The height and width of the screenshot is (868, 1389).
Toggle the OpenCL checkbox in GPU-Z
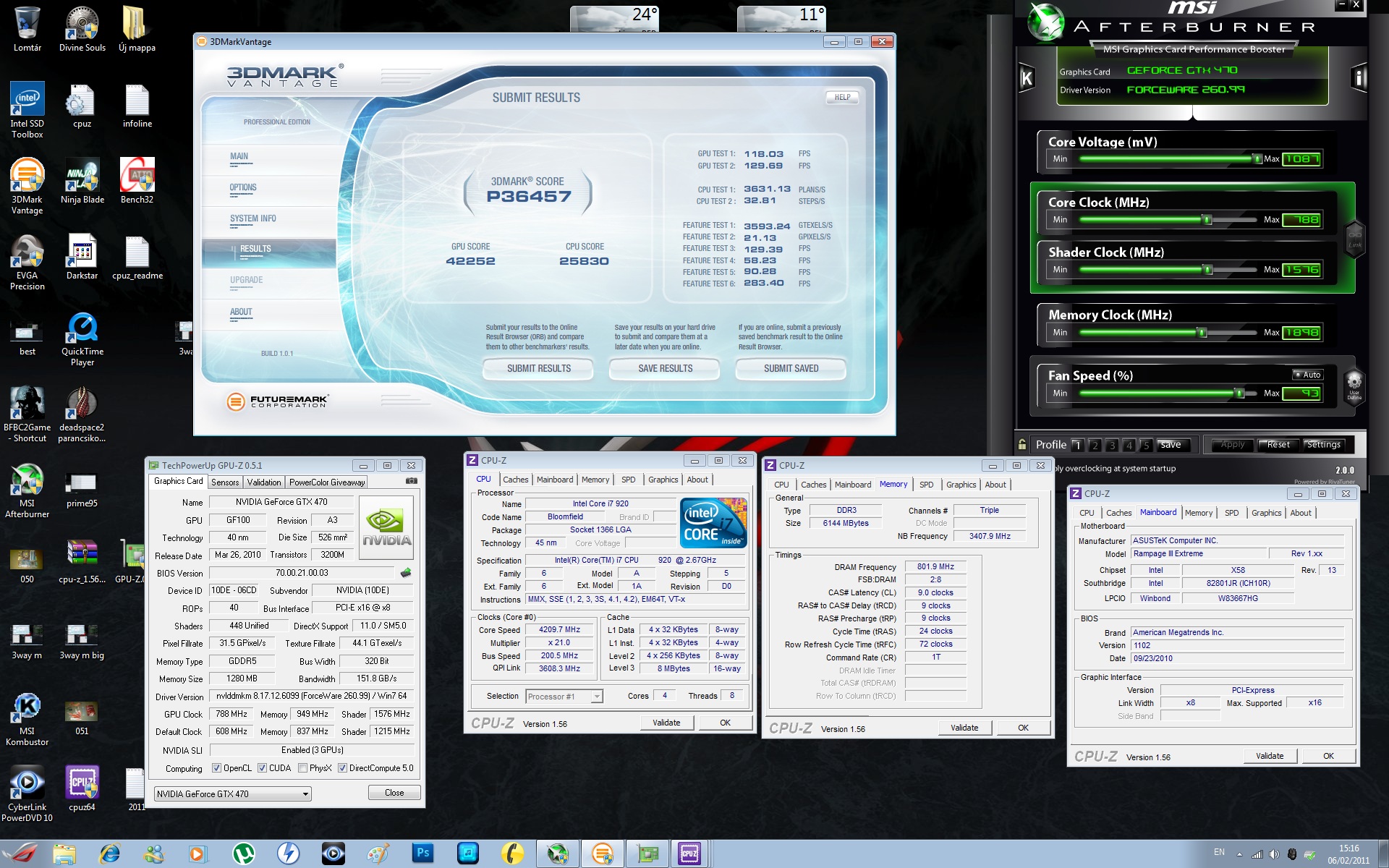click(216, 768)
